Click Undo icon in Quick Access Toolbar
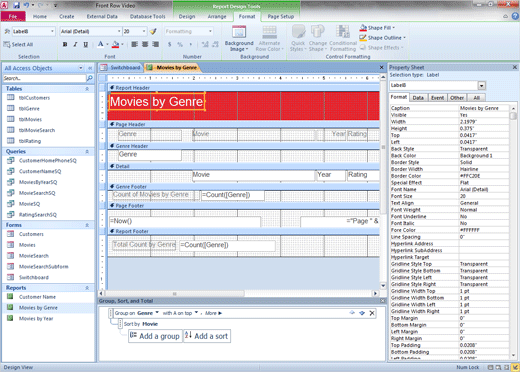 click(26, 5)
